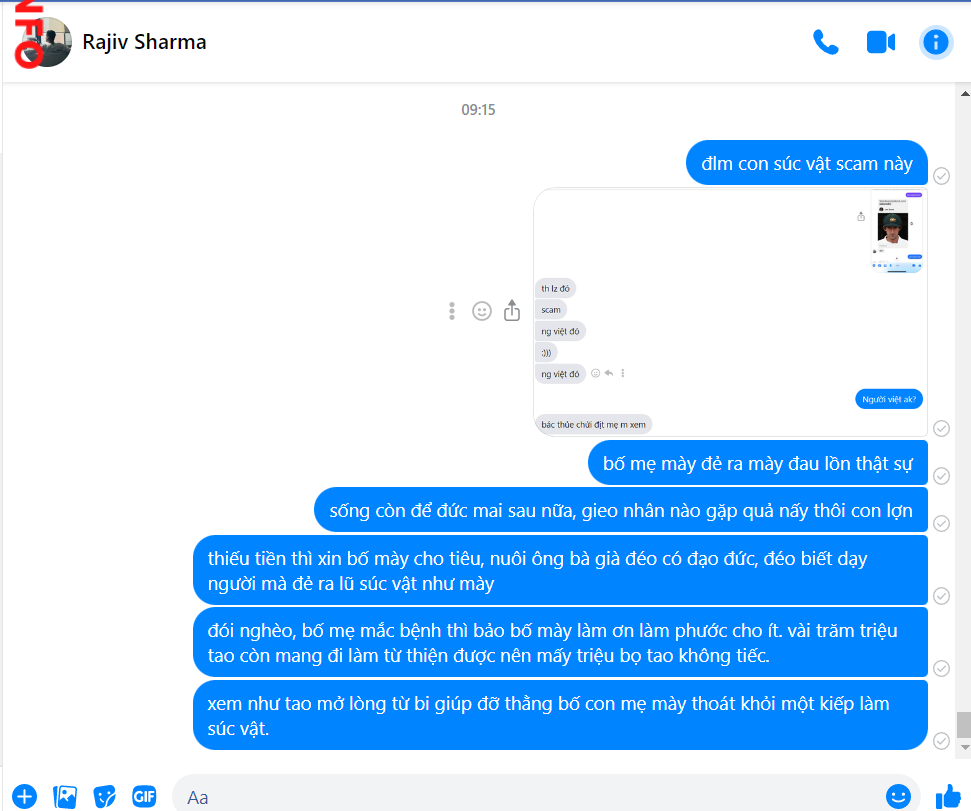Send a thumbs-up like
The width and height of the screenshot is (971, 811).
[x=947, y=796]
